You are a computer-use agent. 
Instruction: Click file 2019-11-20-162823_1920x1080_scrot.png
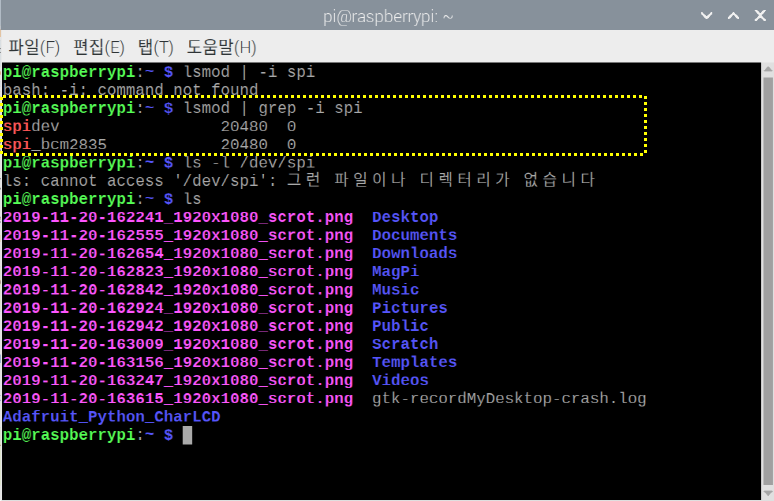(x=178, y=271)
